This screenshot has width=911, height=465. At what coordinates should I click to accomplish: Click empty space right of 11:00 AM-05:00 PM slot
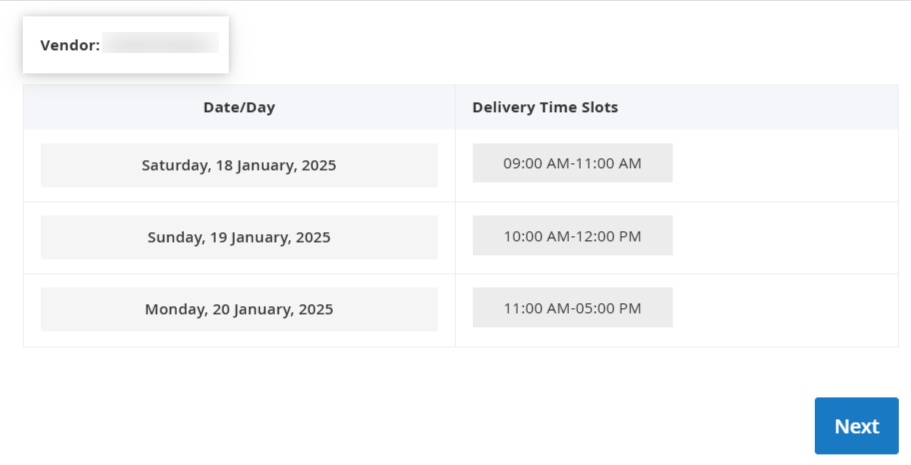tap(784, 309)
